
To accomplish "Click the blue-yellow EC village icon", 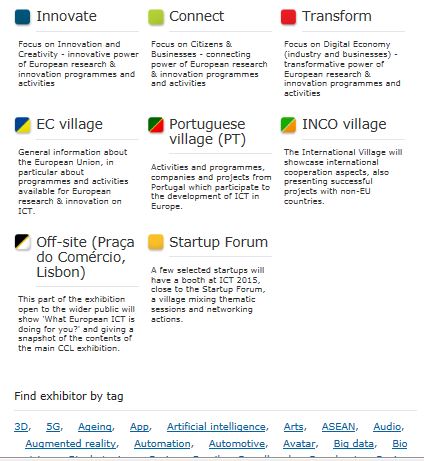I will tap(23, 125).
